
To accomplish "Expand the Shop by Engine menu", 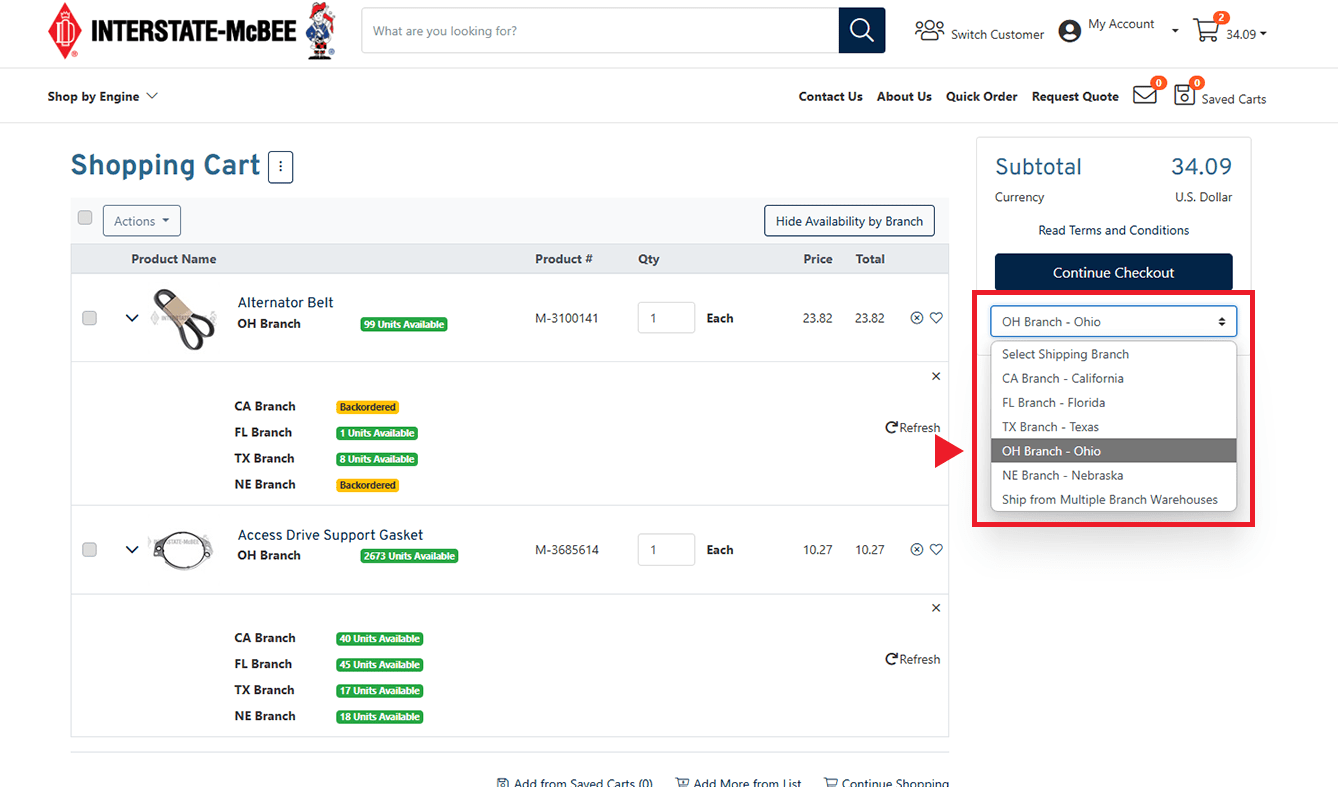I will (103, 97).
